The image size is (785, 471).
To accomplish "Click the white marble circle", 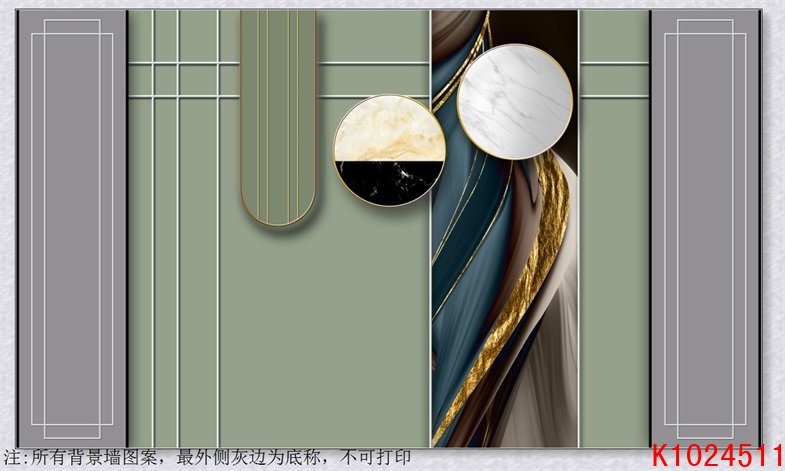I will pos(515,102).
